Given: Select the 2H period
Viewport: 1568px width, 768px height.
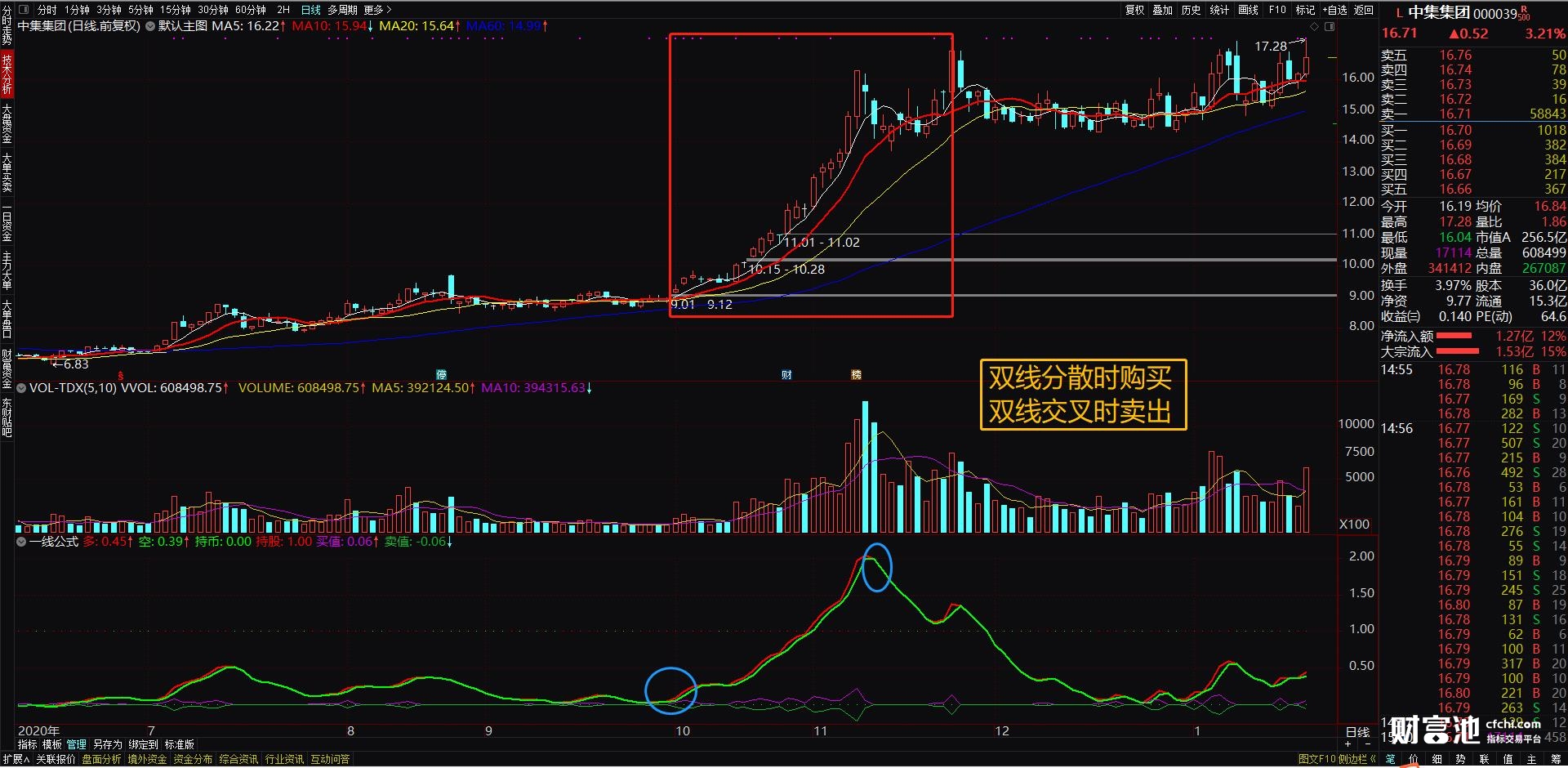Looking at the screenshot, I should (x=283, y=10).
